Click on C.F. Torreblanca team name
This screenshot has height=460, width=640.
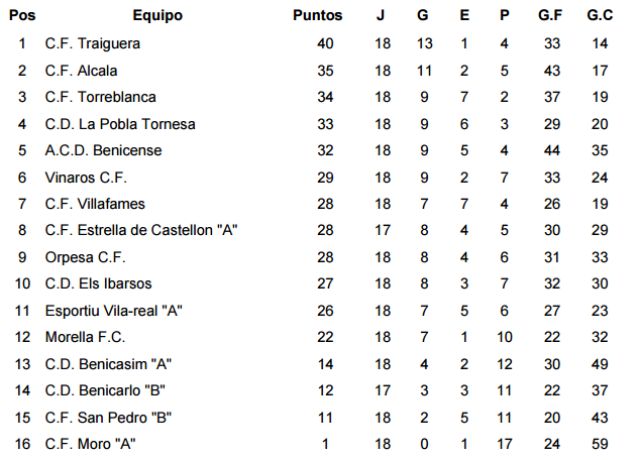(x=101, y=97)
